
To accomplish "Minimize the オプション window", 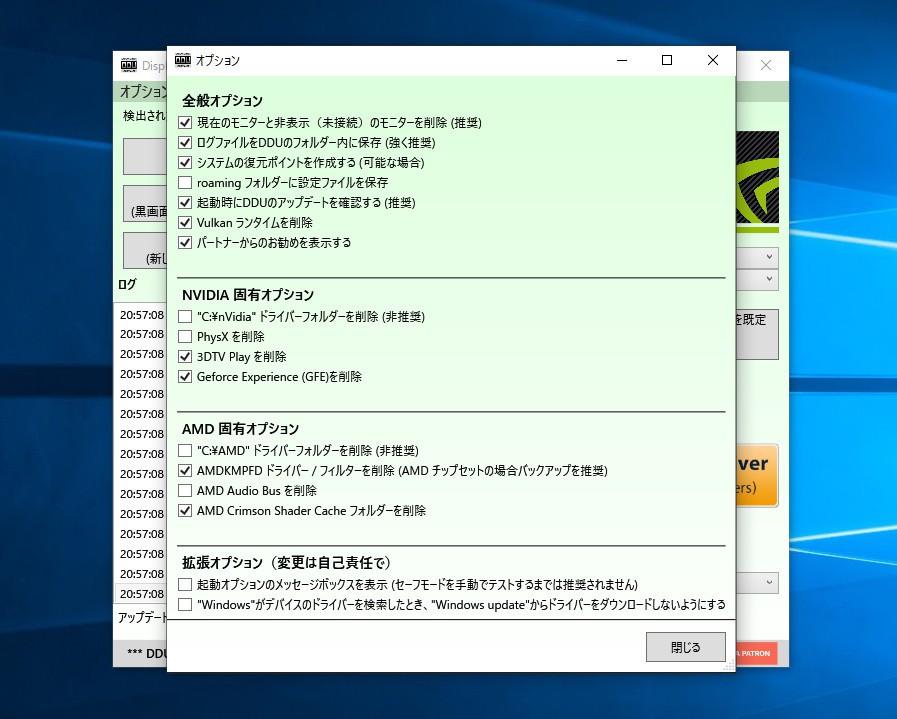I will (622, 60).
